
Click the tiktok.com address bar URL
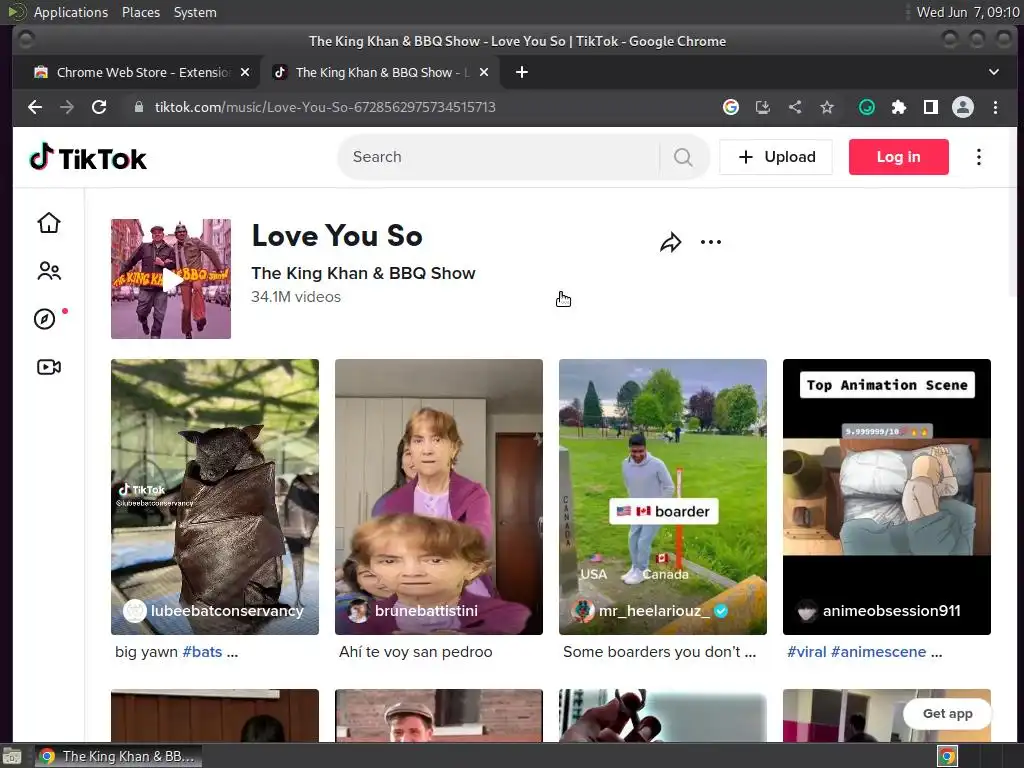point(325,107)
